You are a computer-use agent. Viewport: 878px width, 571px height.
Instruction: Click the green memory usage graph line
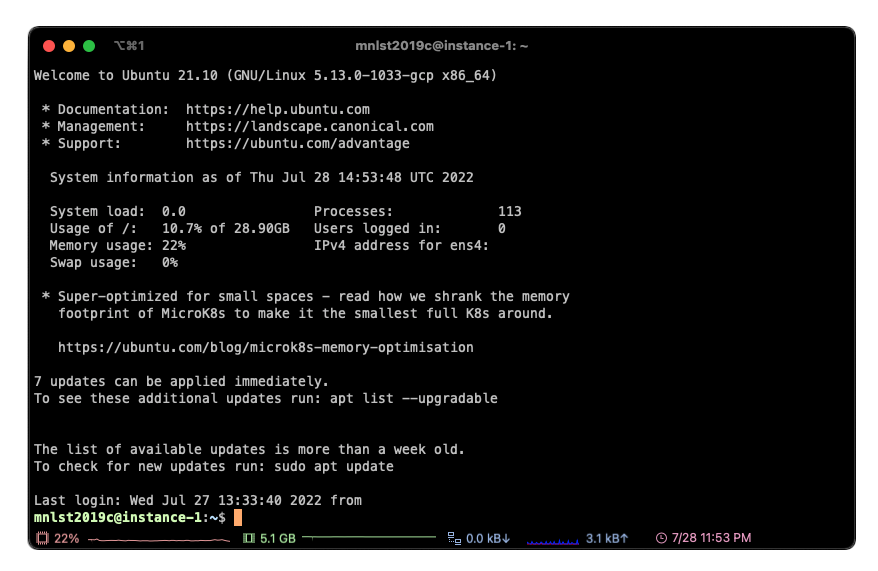[x=369, y=537]
